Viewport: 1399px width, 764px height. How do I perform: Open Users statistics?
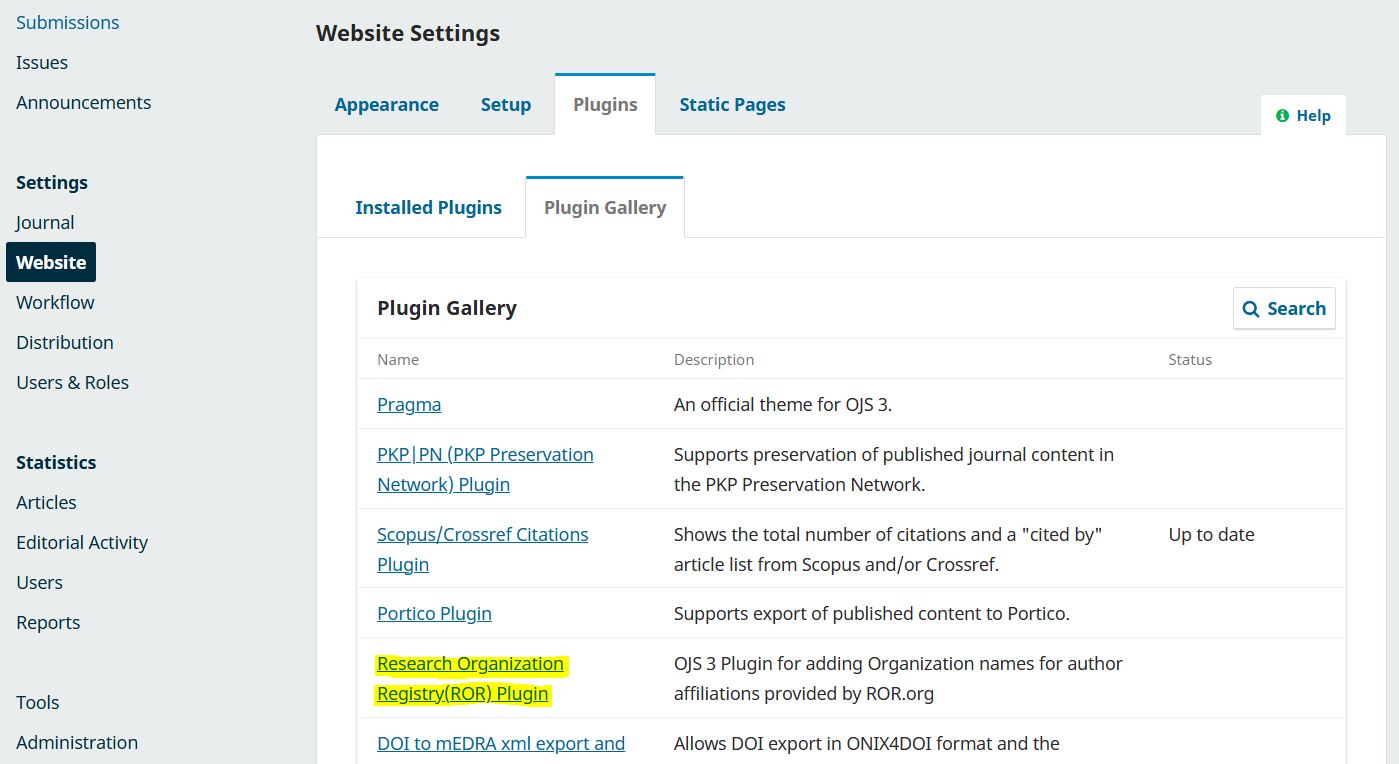(x=39, y=582)
